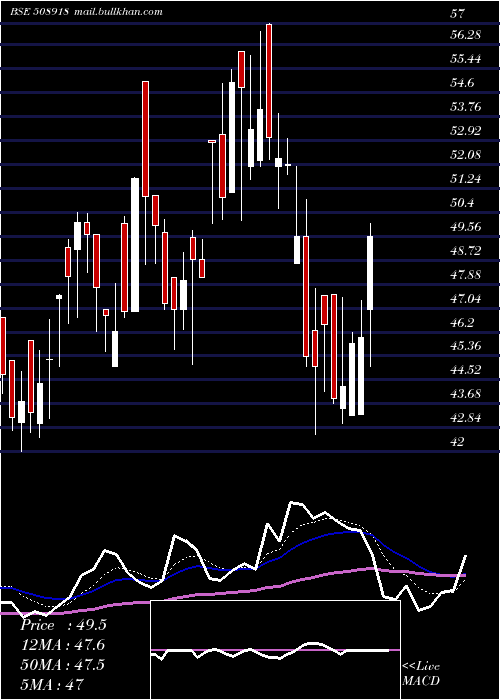Click the Price : 49.5 readout
500x700 pixels.
tap(63, 625)
